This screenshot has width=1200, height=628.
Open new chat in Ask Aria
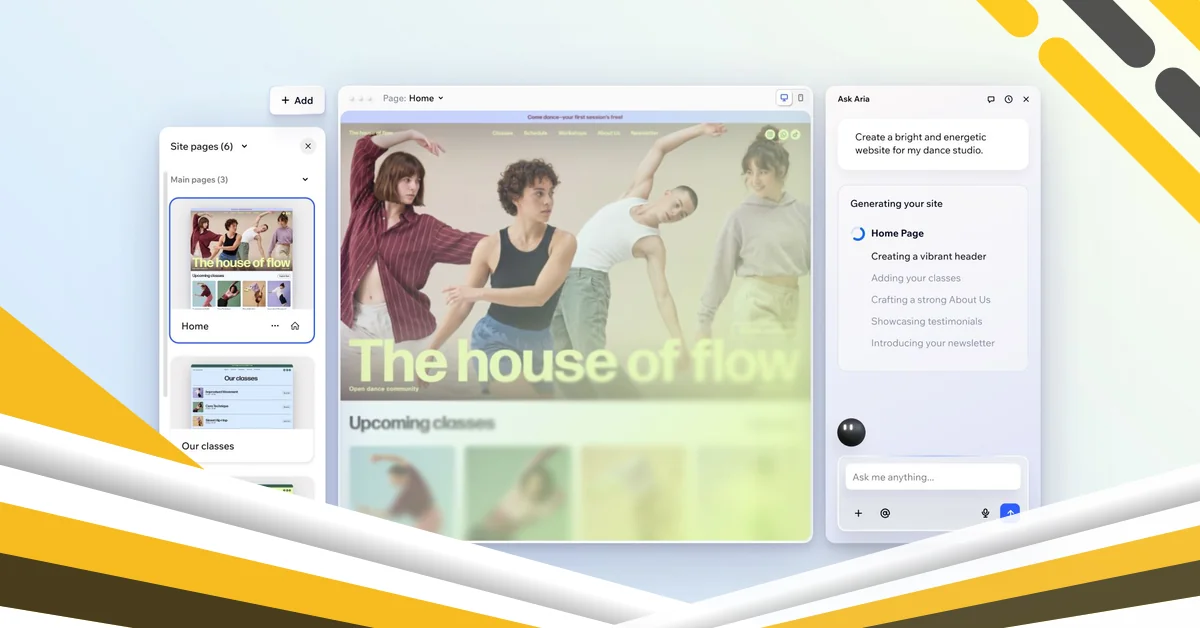click(991, 99)
